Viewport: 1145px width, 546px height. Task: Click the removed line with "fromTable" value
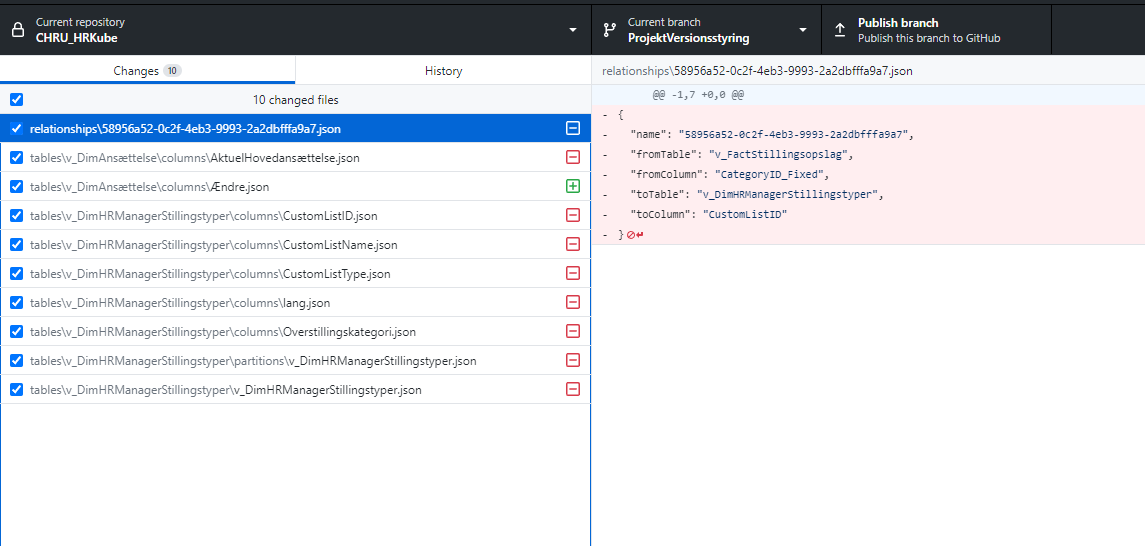click(868, 155)
